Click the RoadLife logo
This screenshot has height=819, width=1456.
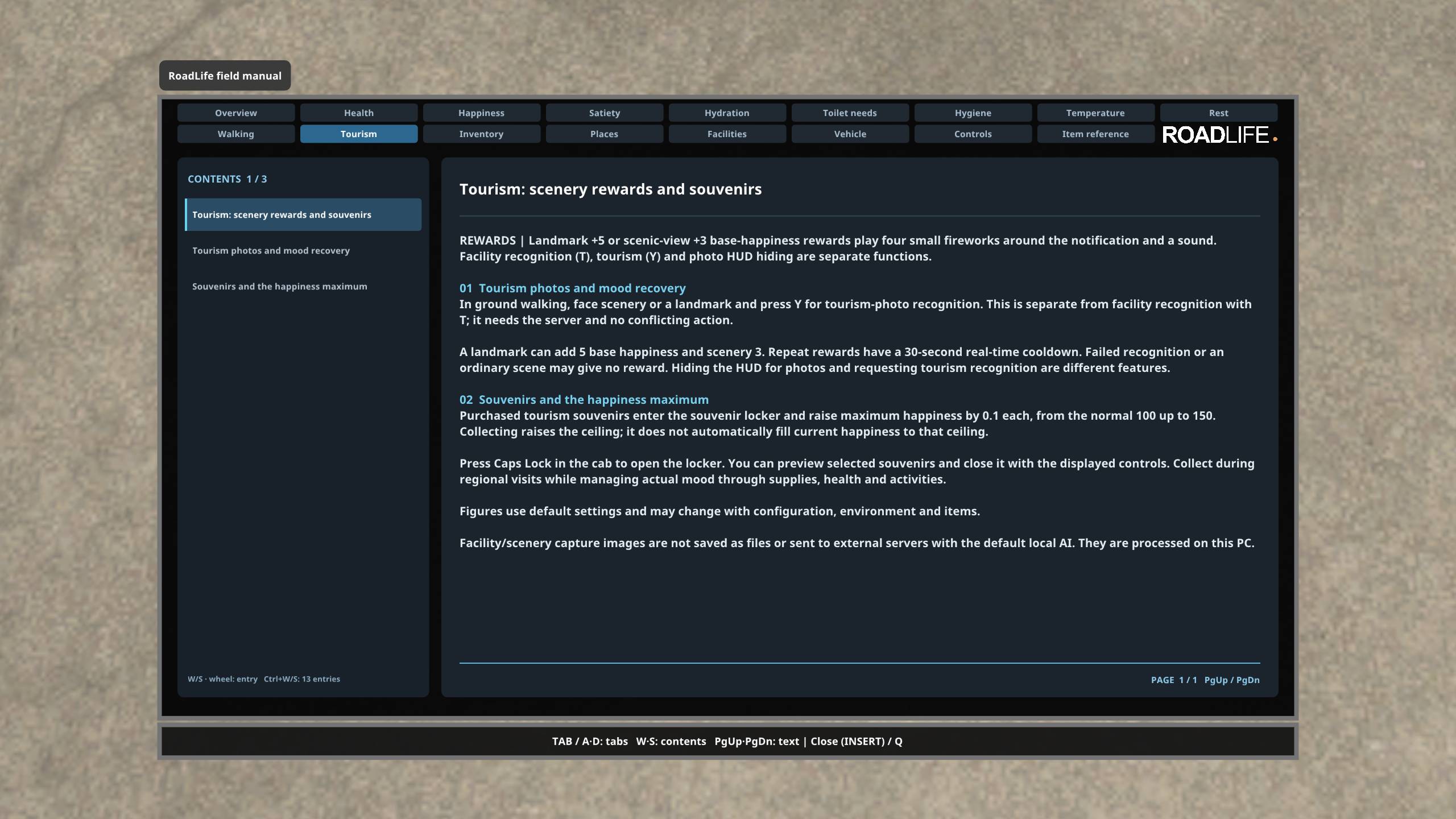1219,135
